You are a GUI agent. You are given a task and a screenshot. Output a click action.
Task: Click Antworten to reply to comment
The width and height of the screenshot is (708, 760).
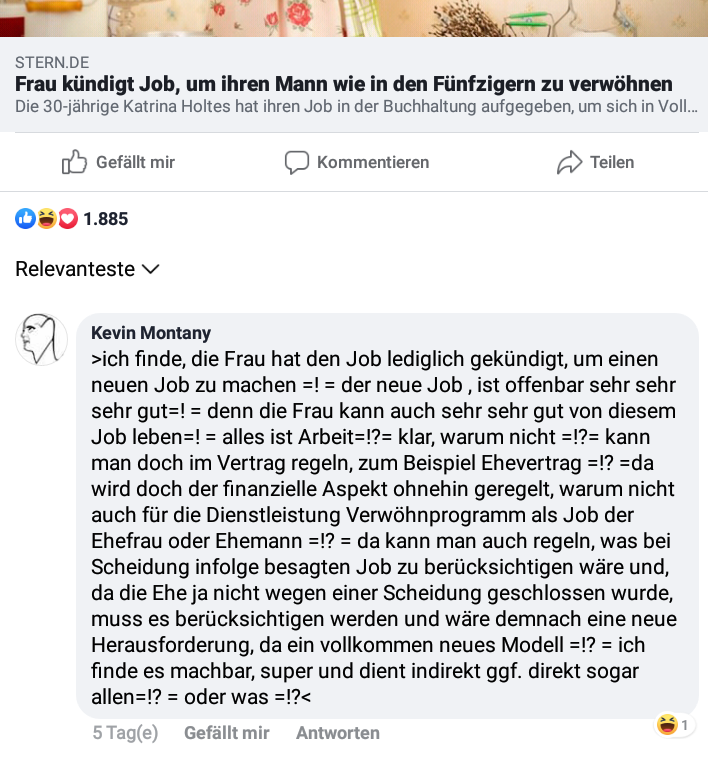(x=338, y=733)
